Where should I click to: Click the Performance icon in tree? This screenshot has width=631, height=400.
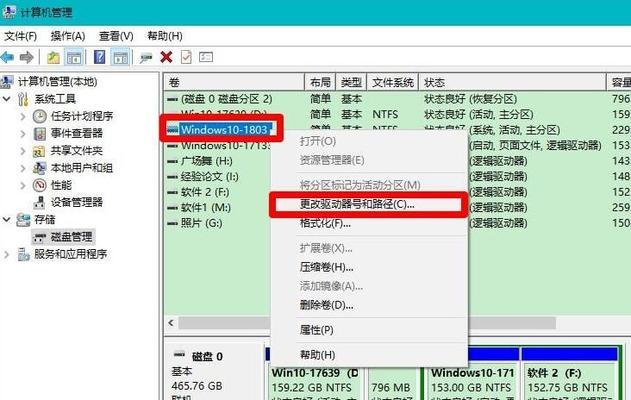pyautogui.click(x=39, y=185)
